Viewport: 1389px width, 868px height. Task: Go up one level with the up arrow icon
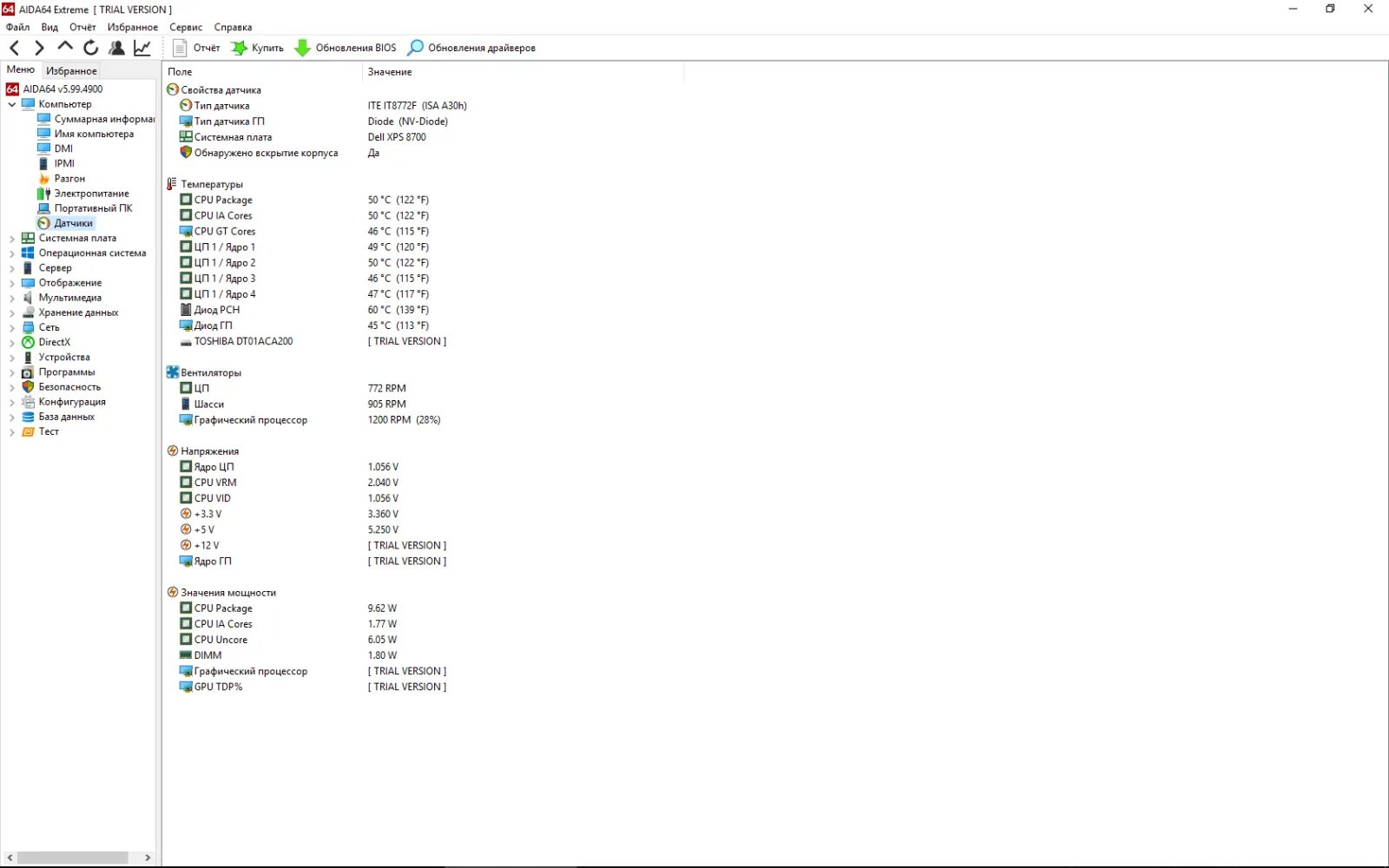(65, 46)
